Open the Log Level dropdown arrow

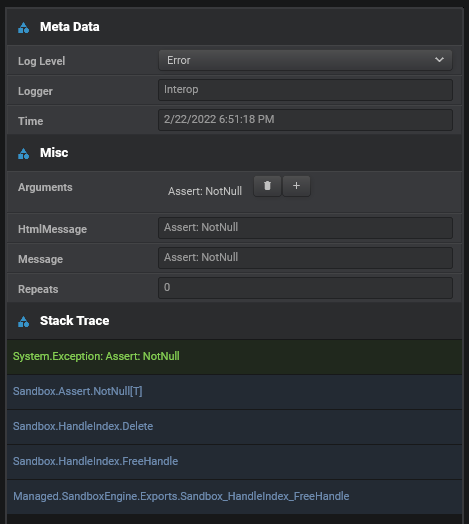coord(439,60)
